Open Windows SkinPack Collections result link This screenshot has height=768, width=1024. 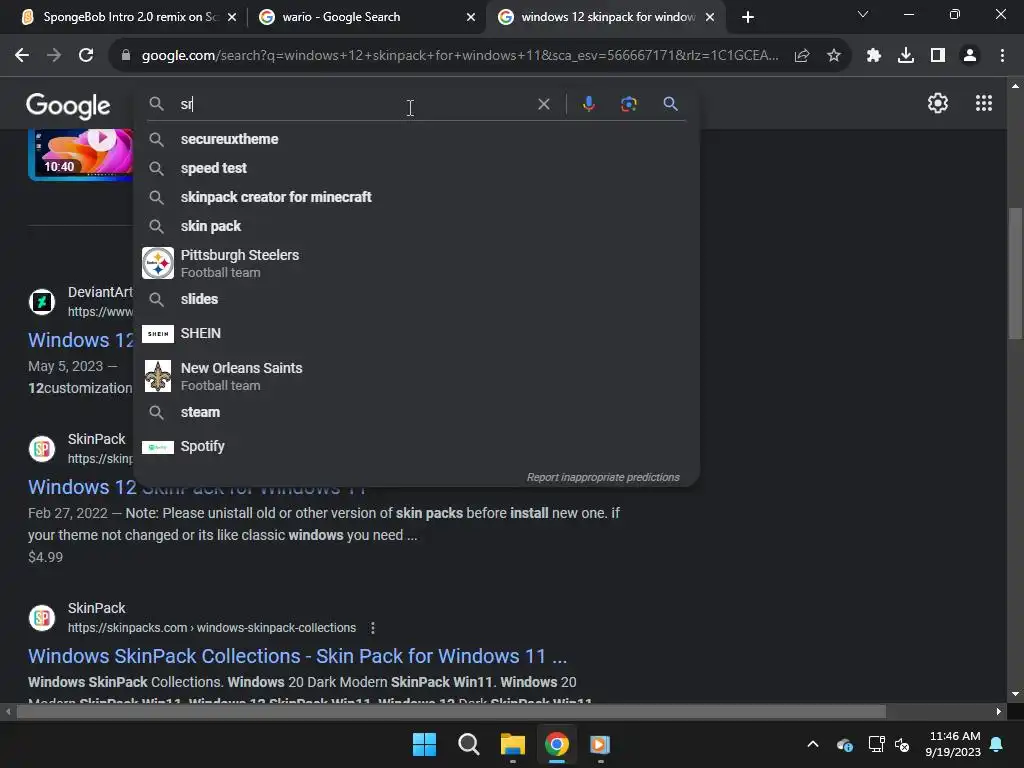[x=297, y=656]
